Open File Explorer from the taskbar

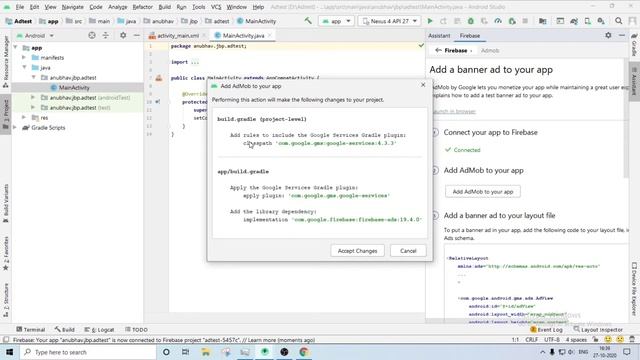click(205, 352)
